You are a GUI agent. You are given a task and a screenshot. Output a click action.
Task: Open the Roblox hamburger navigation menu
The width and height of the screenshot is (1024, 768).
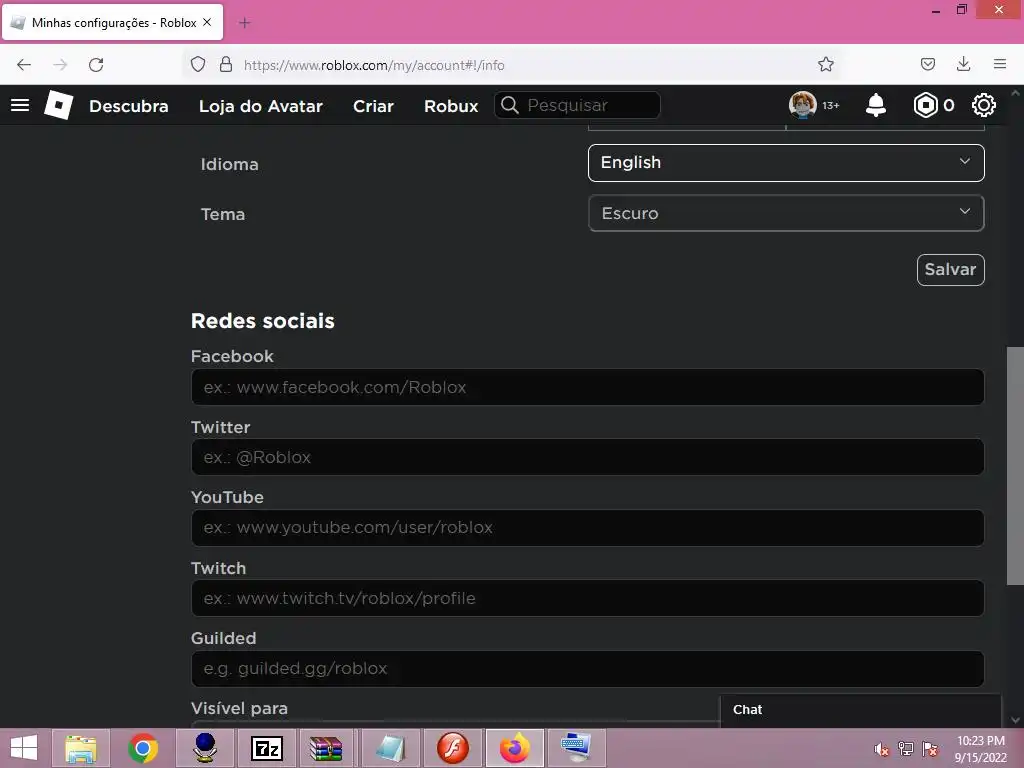20,105
